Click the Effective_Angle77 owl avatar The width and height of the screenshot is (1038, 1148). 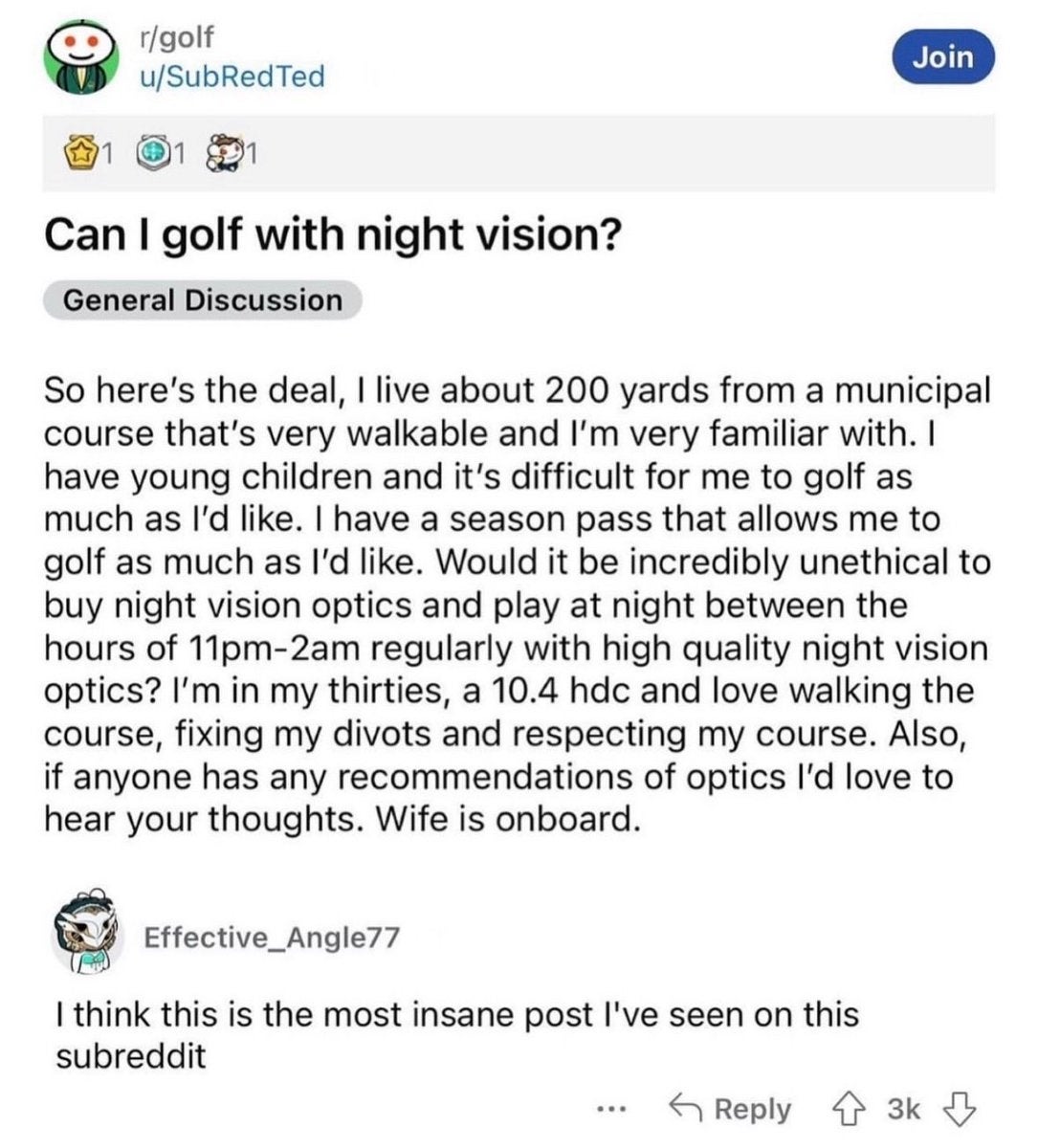pos(89,935)
